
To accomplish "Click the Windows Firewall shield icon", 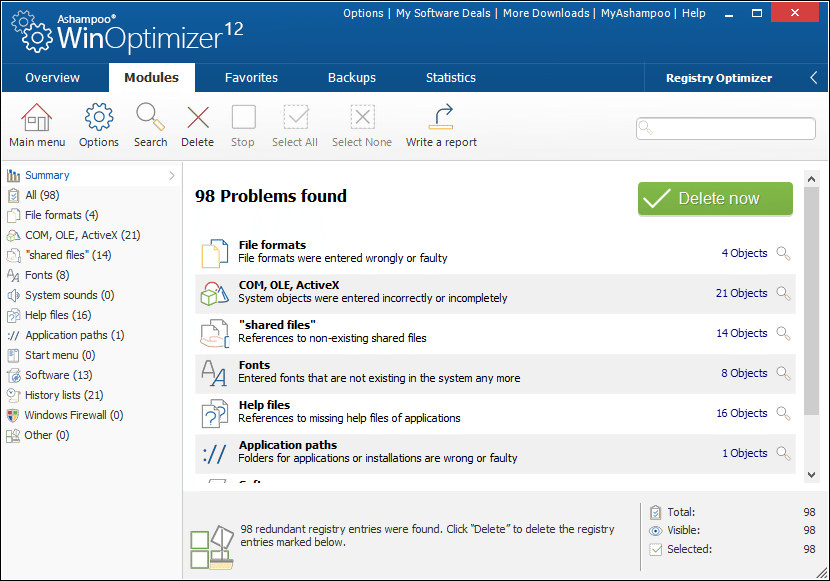I will tap(13, 415).
